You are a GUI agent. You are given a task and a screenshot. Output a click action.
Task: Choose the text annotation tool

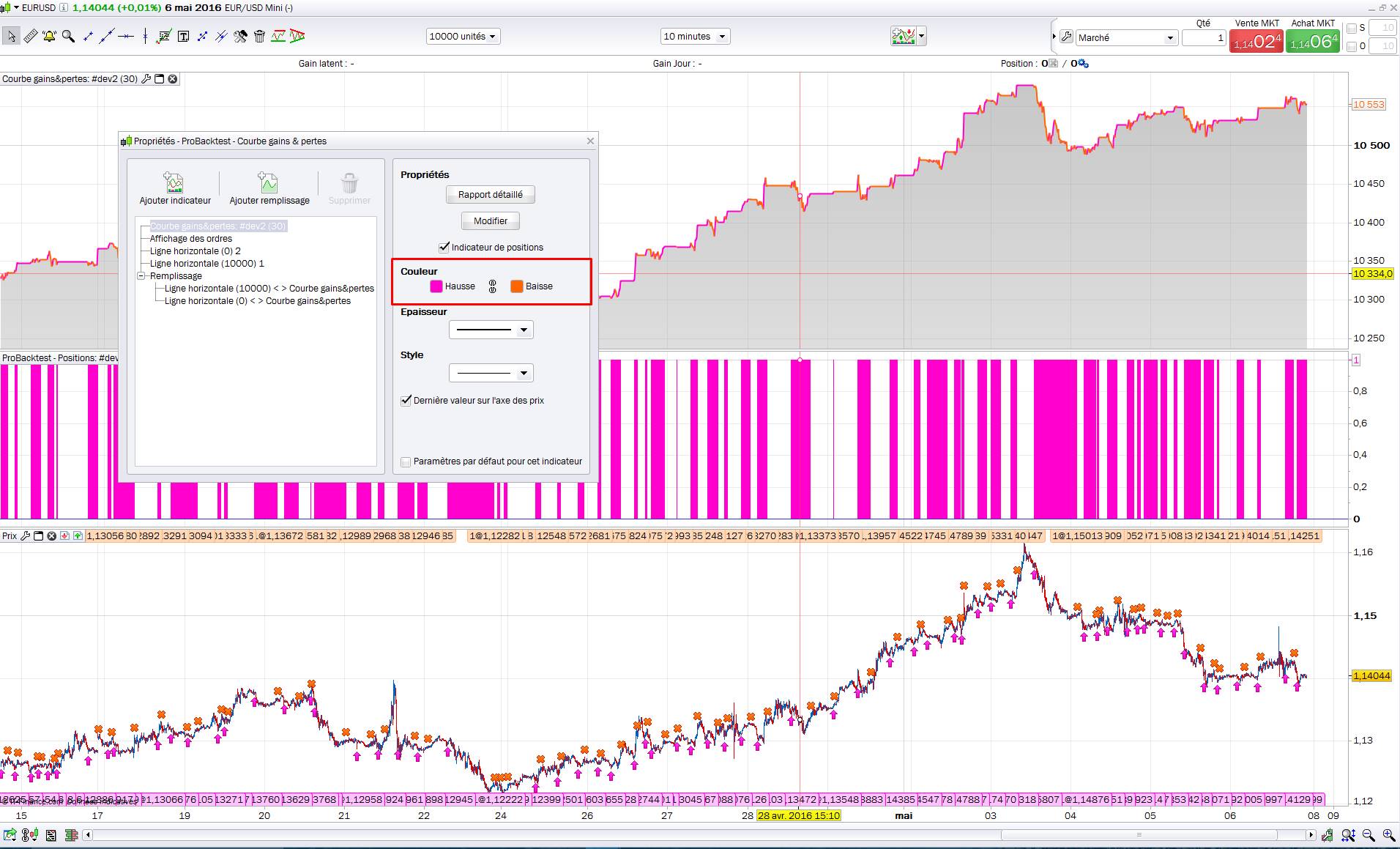183,36
